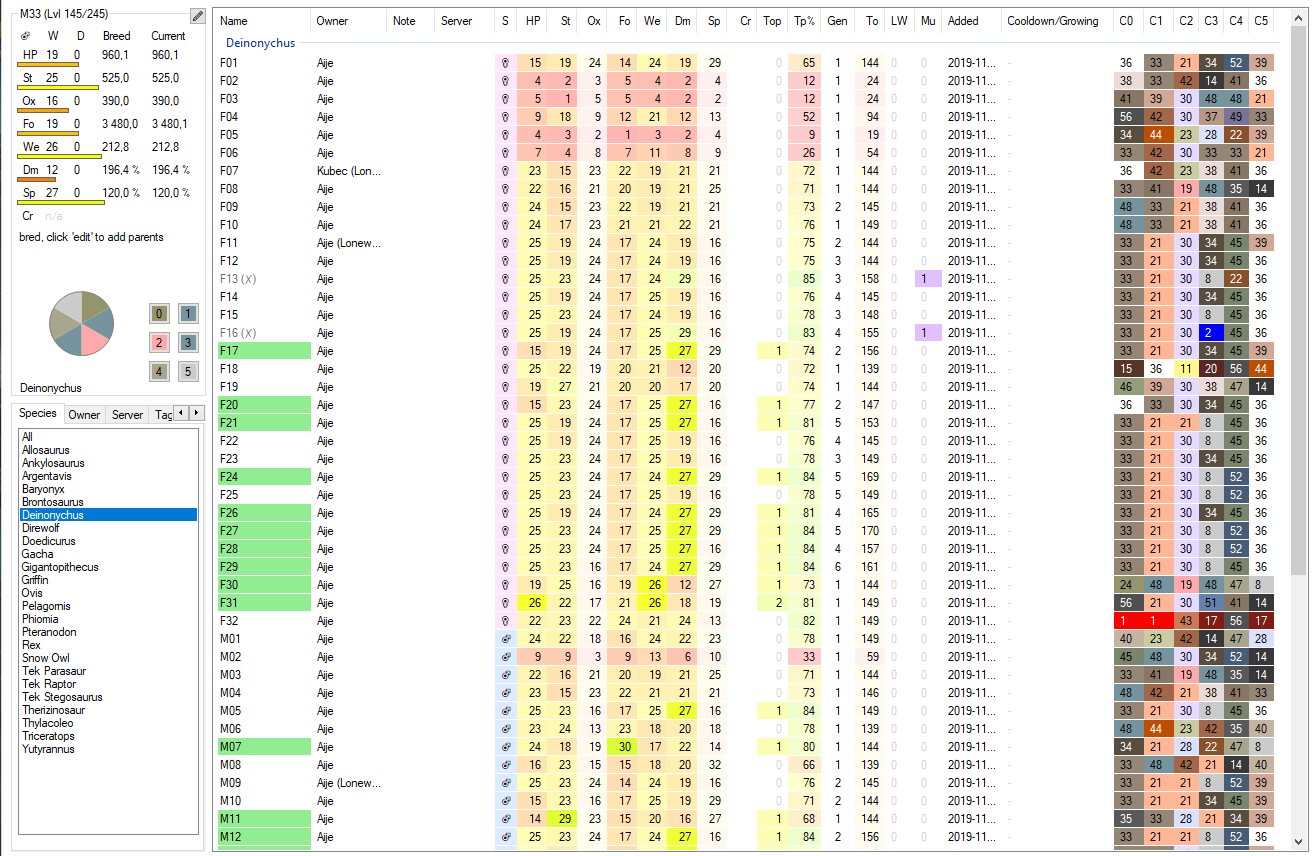This screenshot has height=856, width=1315.
Task: Click the male icon on row M12
Action: pyautogui.click(x=504, y=837)
